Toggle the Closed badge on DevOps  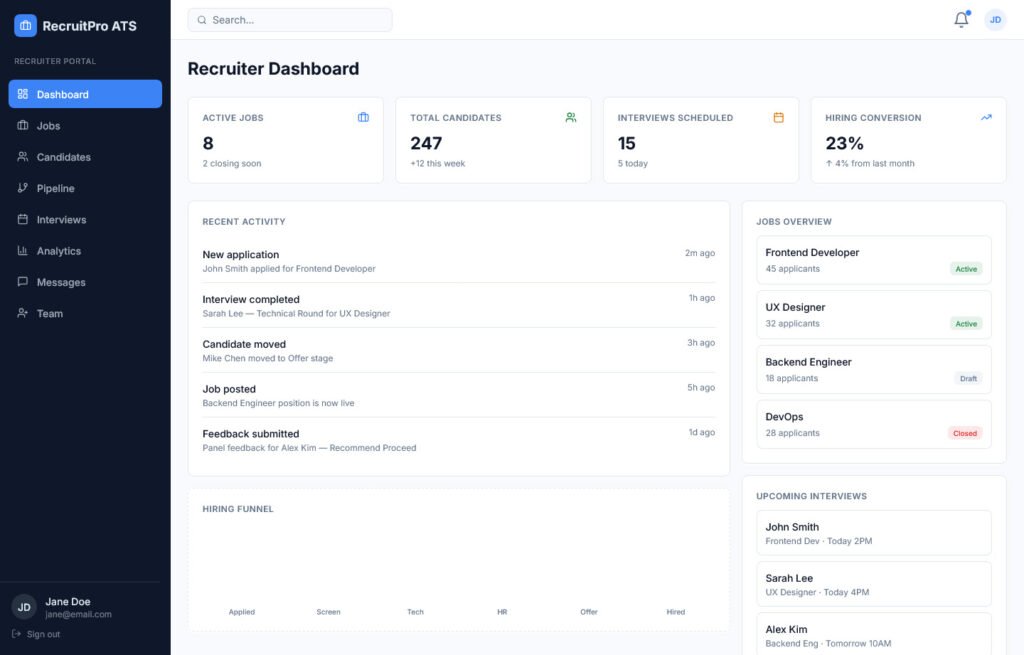click(x=964, y=433)
